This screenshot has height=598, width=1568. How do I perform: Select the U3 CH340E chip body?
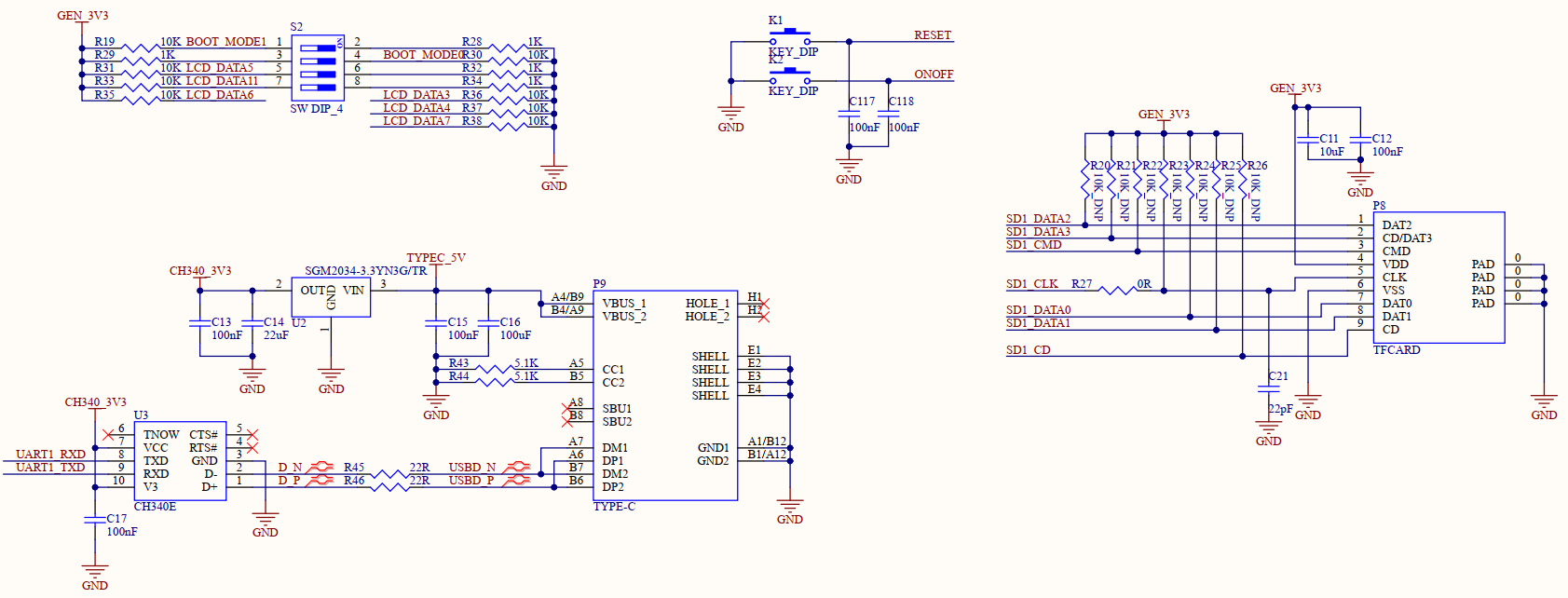click(180, 461)
